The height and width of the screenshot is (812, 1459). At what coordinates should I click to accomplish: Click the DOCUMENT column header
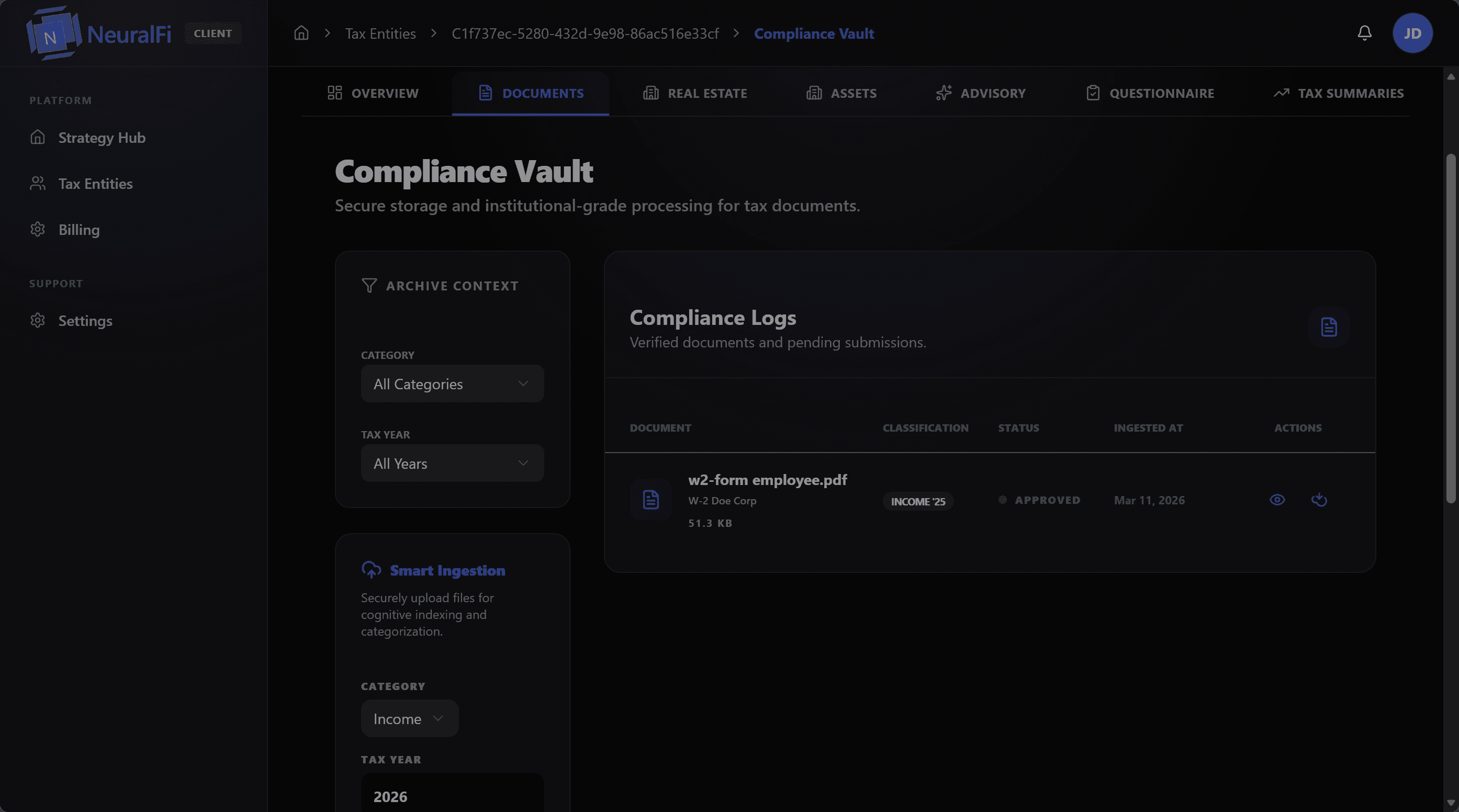(660, 427)
